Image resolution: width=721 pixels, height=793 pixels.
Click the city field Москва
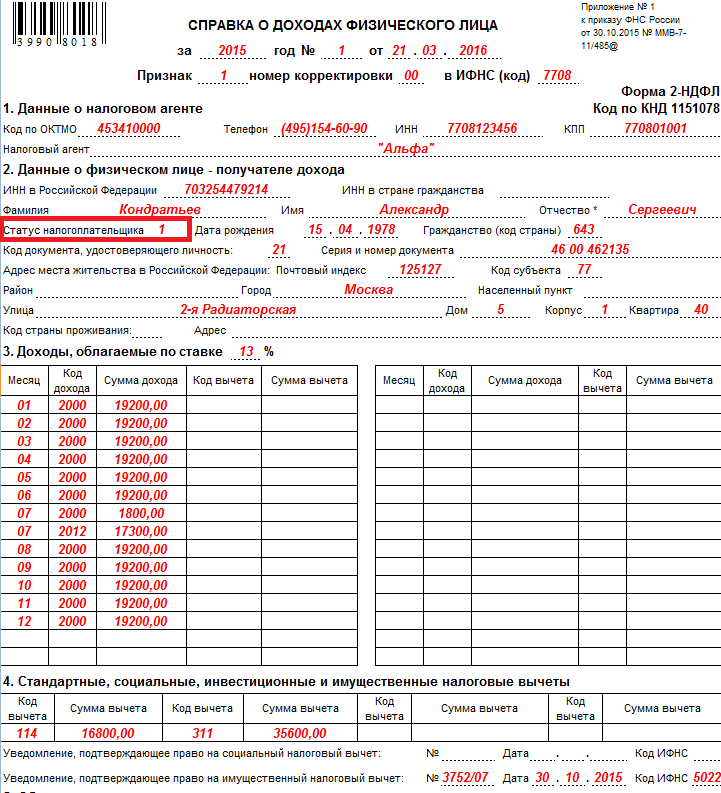[x=368, y=290]
